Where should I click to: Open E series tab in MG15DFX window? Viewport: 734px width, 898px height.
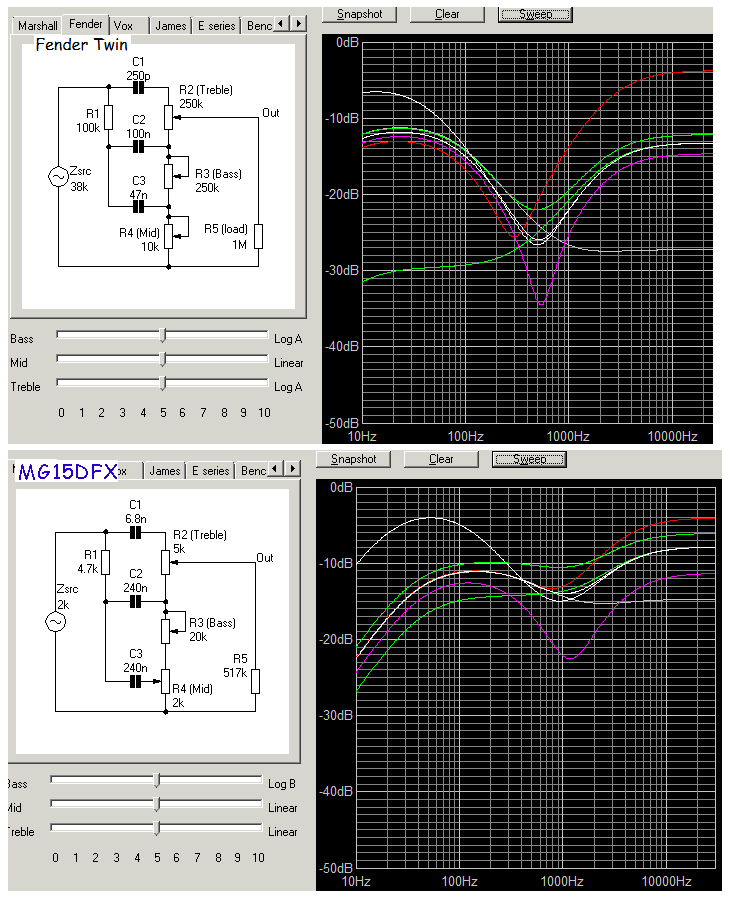click(210, 471)
